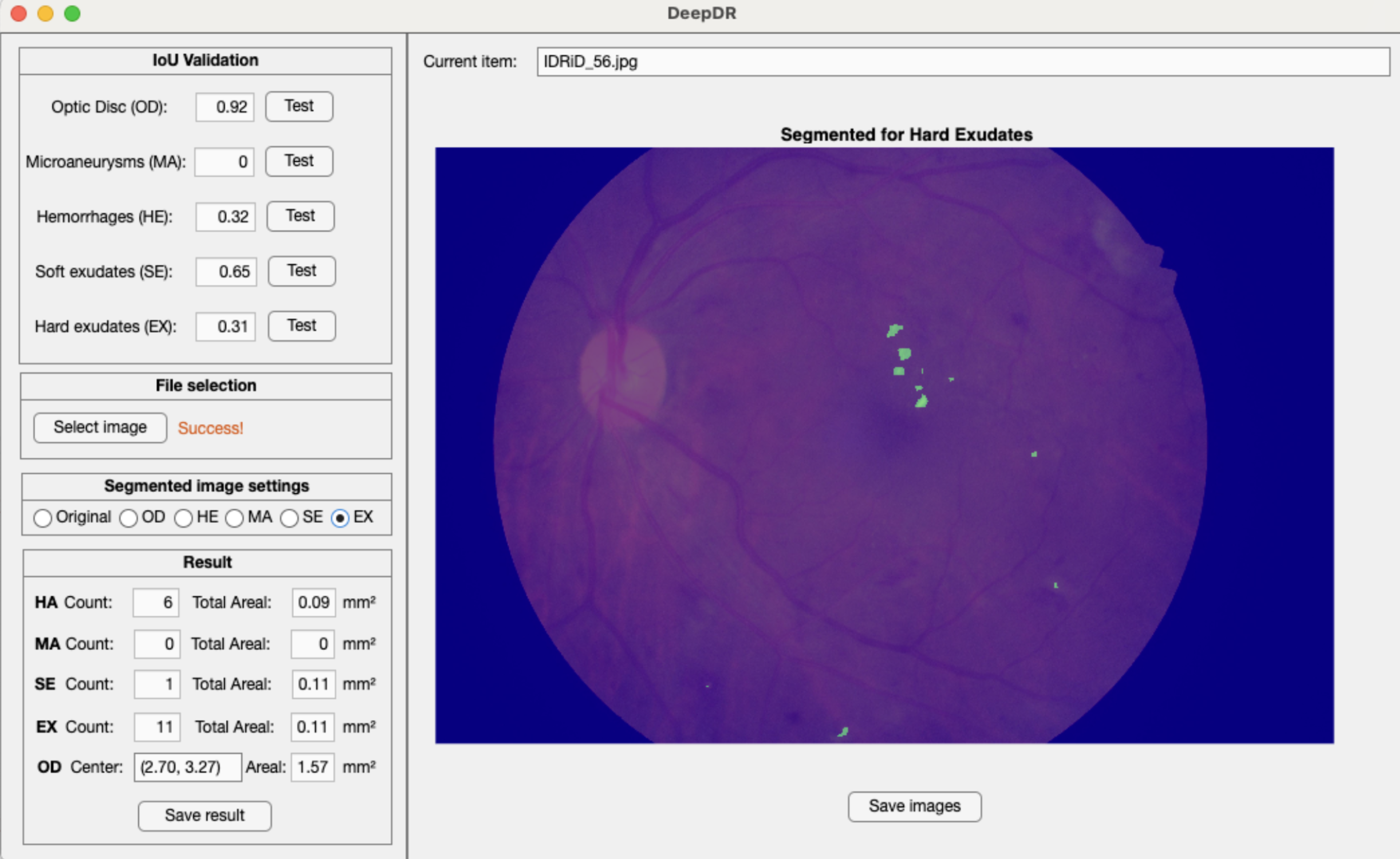
Task: Select the MA segmentation radio button
Action: click(x=234, y=518)
